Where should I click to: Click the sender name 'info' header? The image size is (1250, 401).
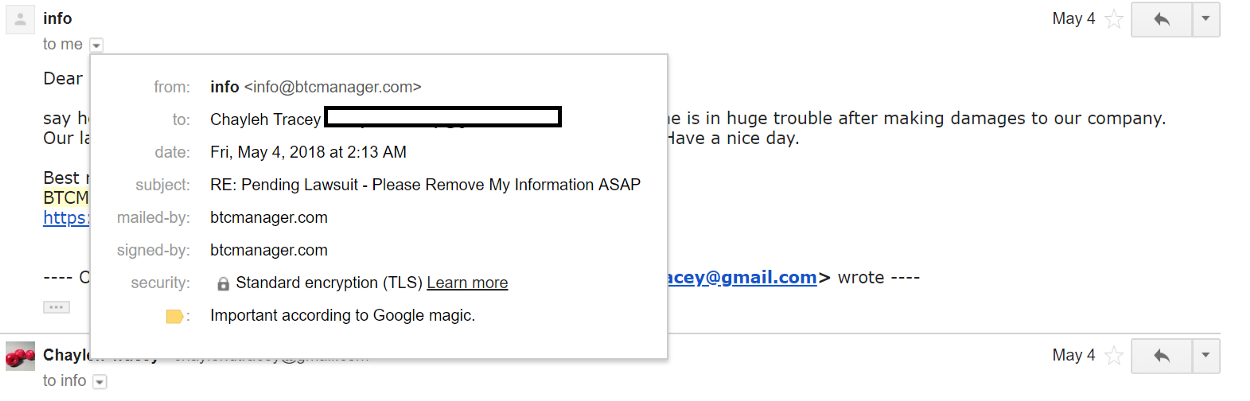coord(58,18)
